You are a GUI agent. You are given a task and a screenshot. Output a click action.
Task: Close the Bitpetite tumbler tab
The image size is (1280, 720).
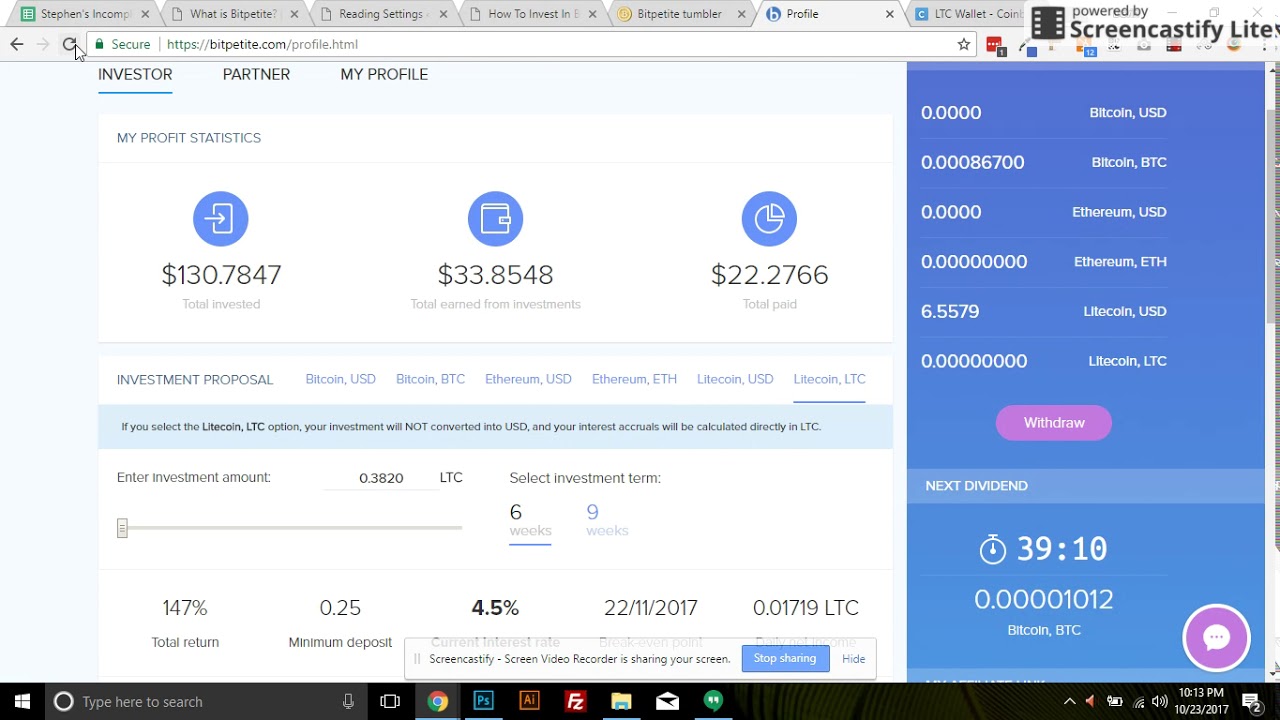click(741, 14)
